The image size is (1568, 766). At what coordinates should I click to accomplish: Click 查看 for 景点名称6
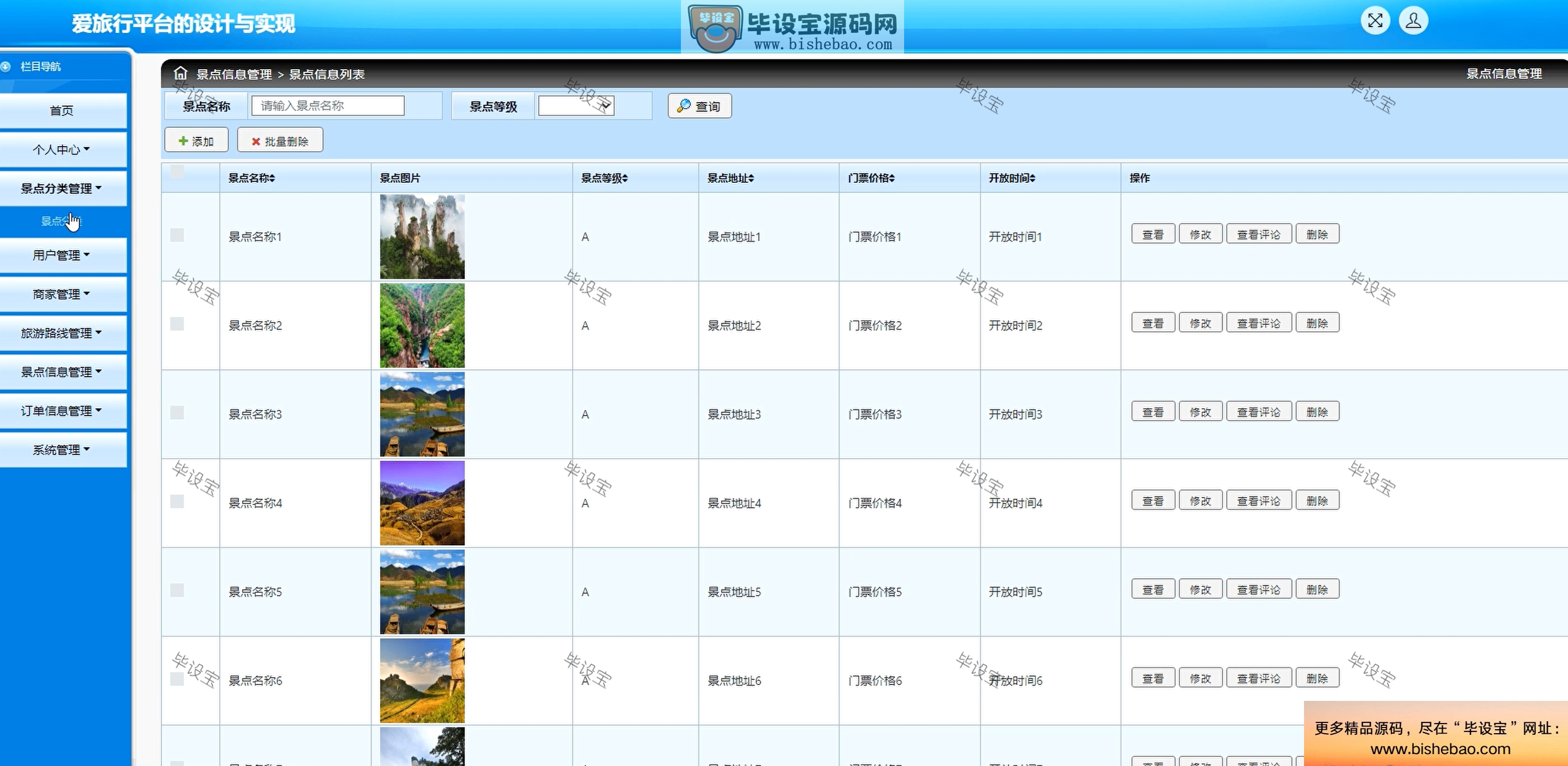pos(1153,678)
